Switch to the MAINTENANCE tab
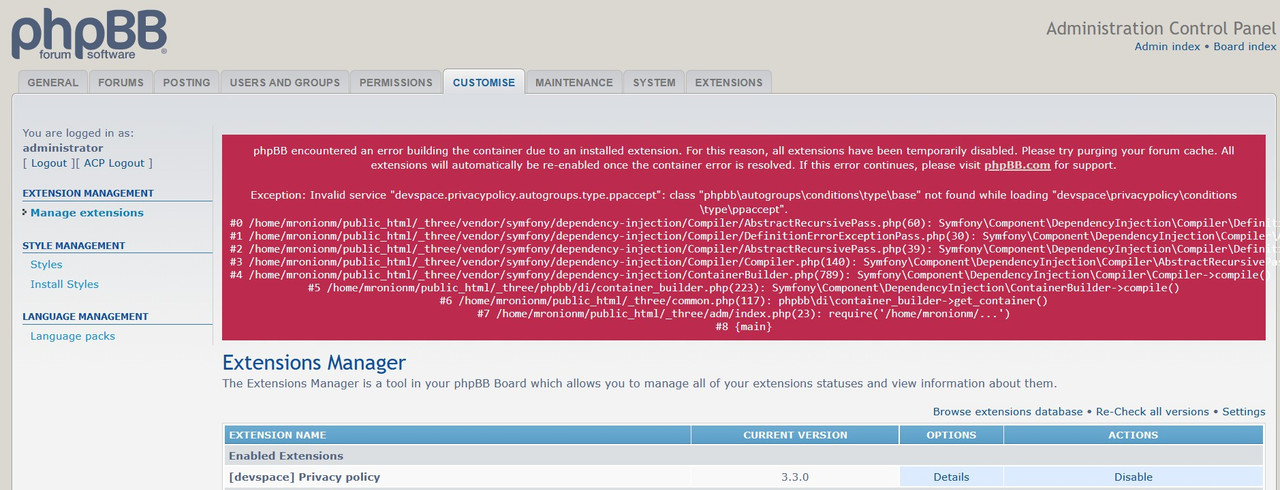 click(x=574, y=82)
